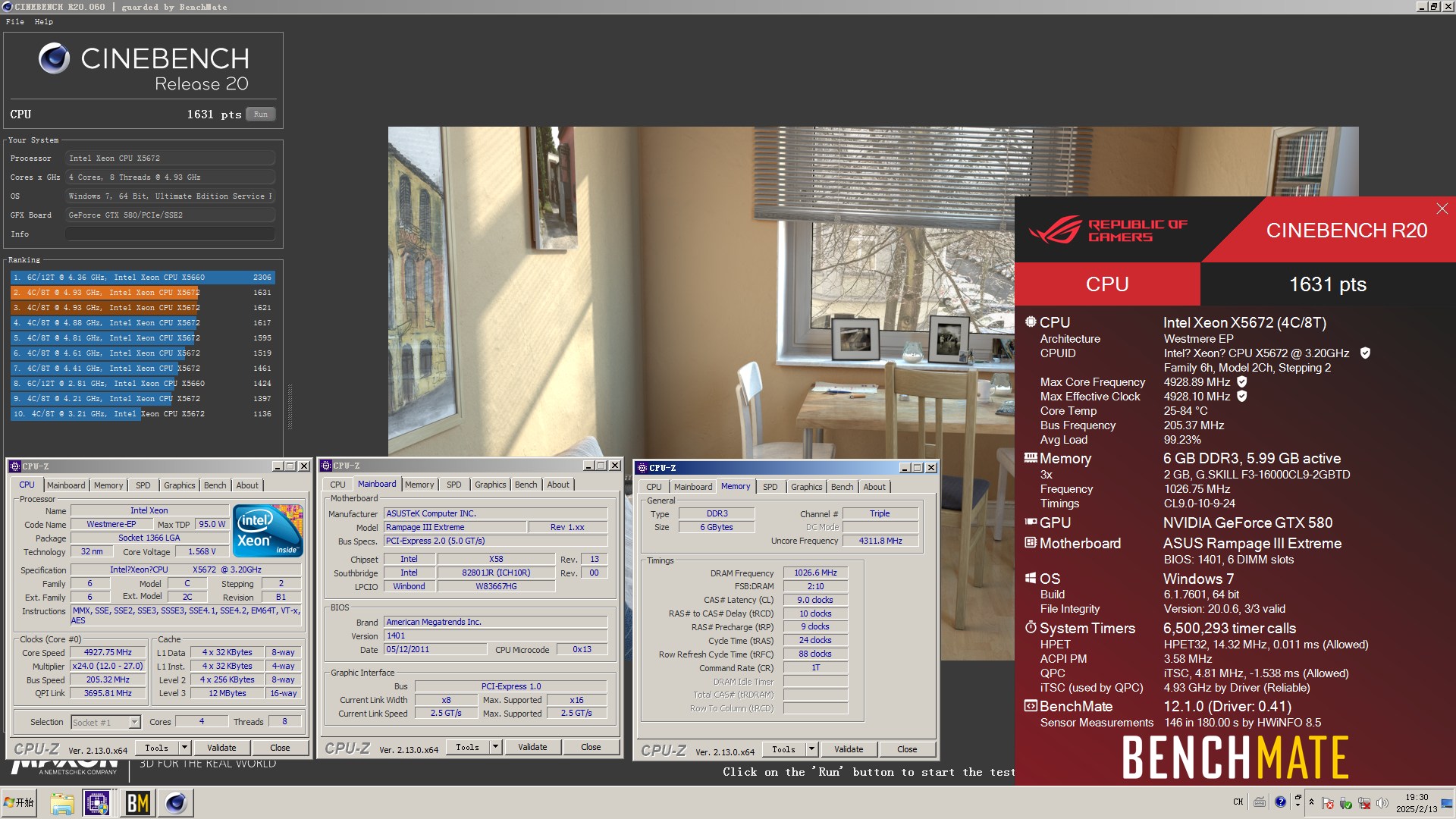Screen dimensions: 1456x819
Task: Select ranking entry with score 1621
Action: [142, 308]
